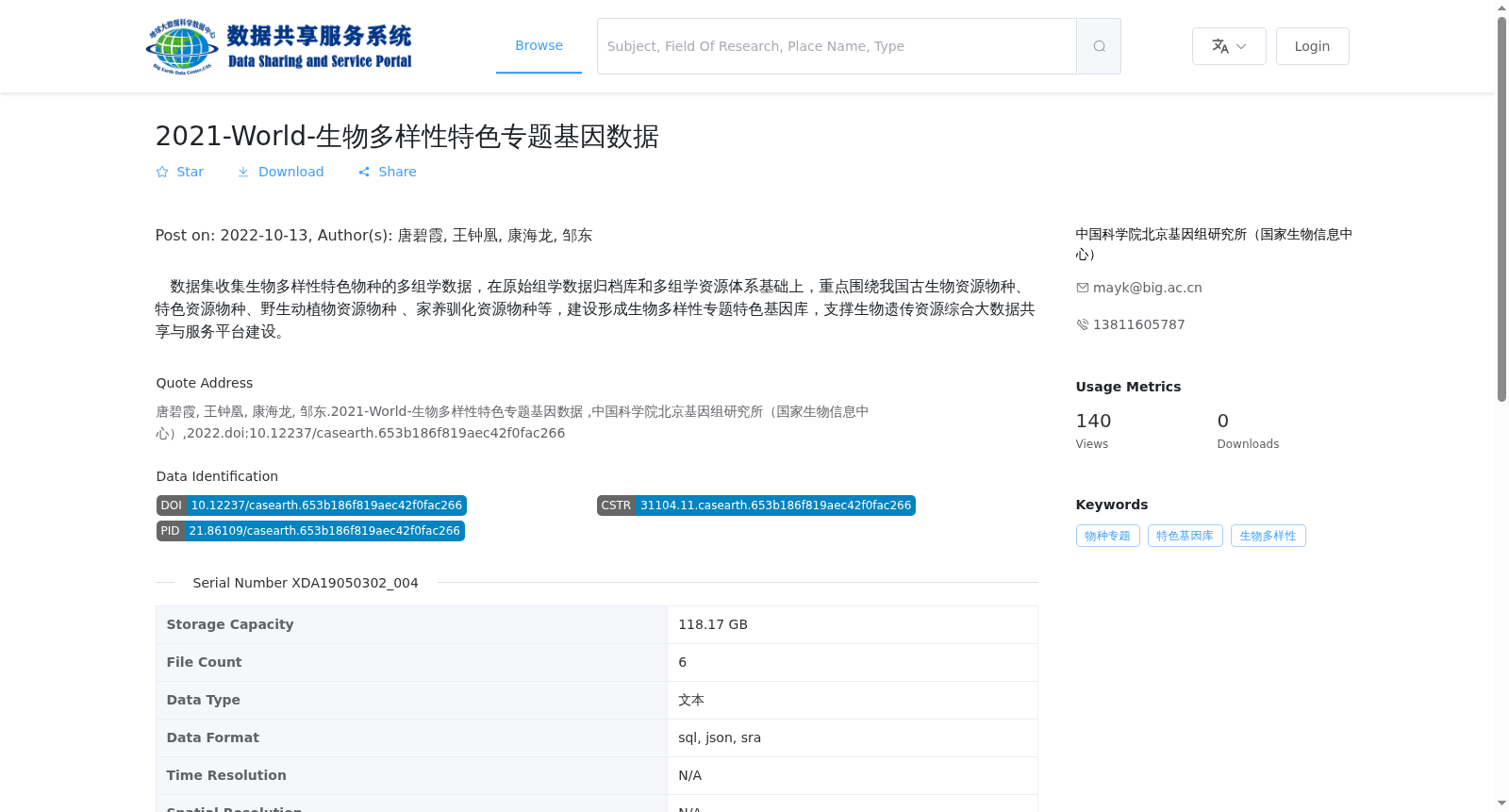The width and height of the screenshot is (1509, 812).
Task: Select the 特色基因库 keyword tag
Action: [x=1185, y=536]
